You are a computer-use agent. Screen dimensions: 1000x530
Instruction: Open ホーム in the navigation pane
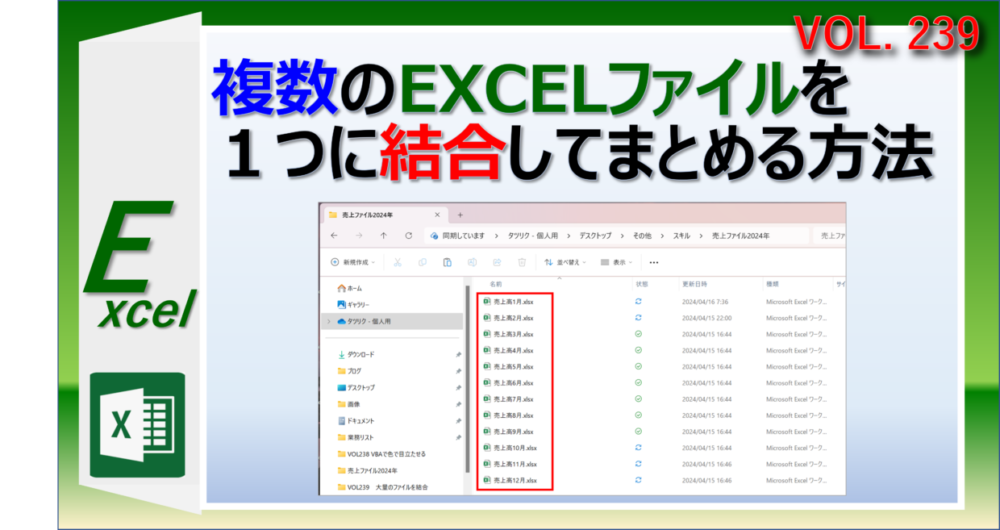[x=354, y=288]
